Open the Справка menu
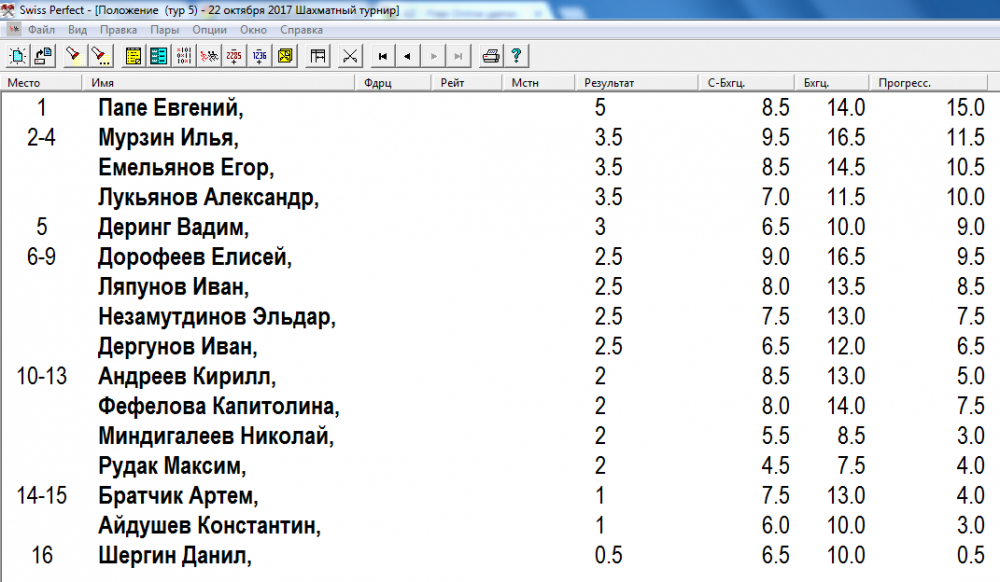Viewport: 1000px width, 582px height. (x=301, y=29)
